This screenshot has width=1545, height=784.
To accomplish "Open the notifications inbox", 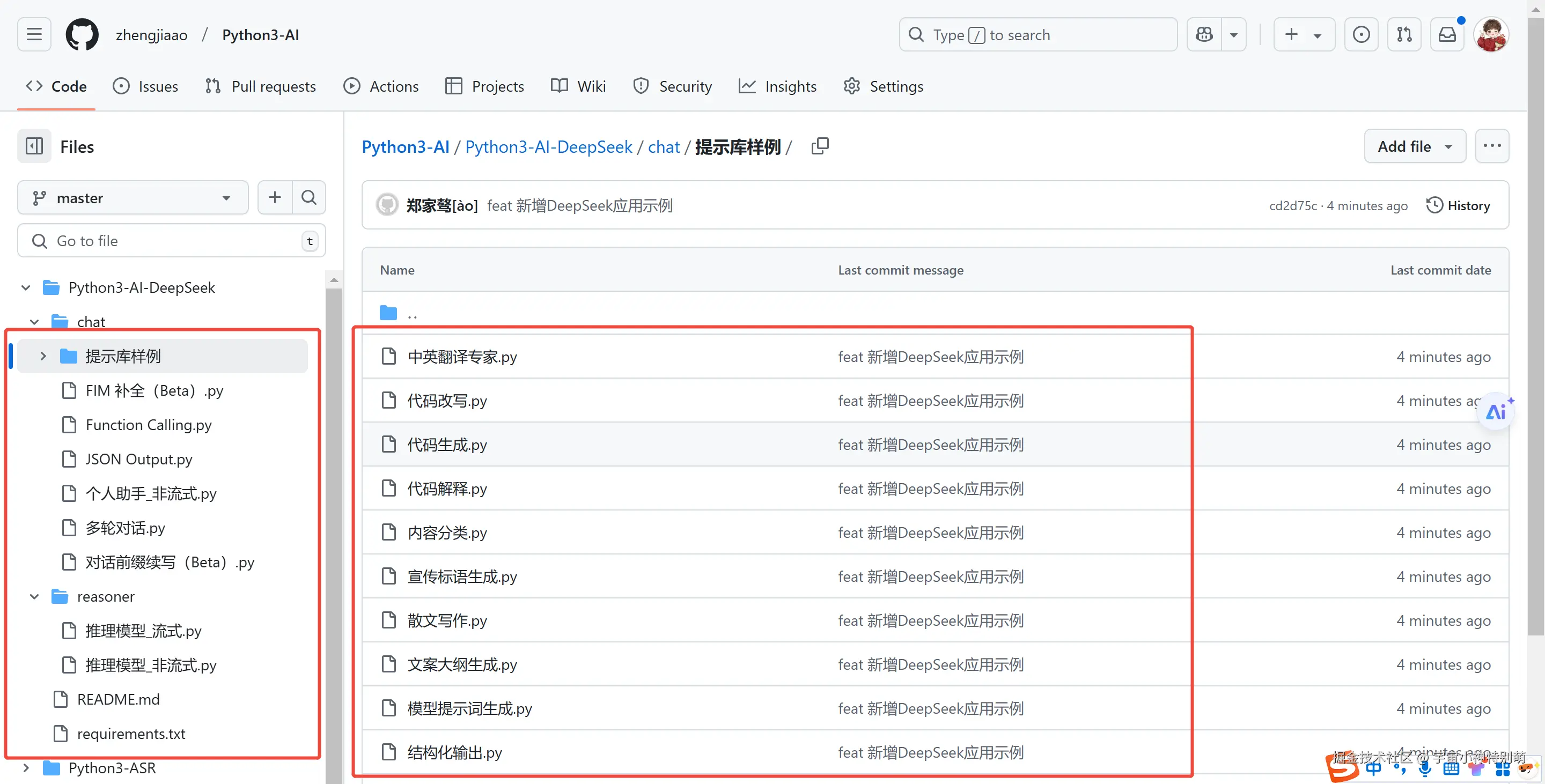I will click(x=1447, y=34).
